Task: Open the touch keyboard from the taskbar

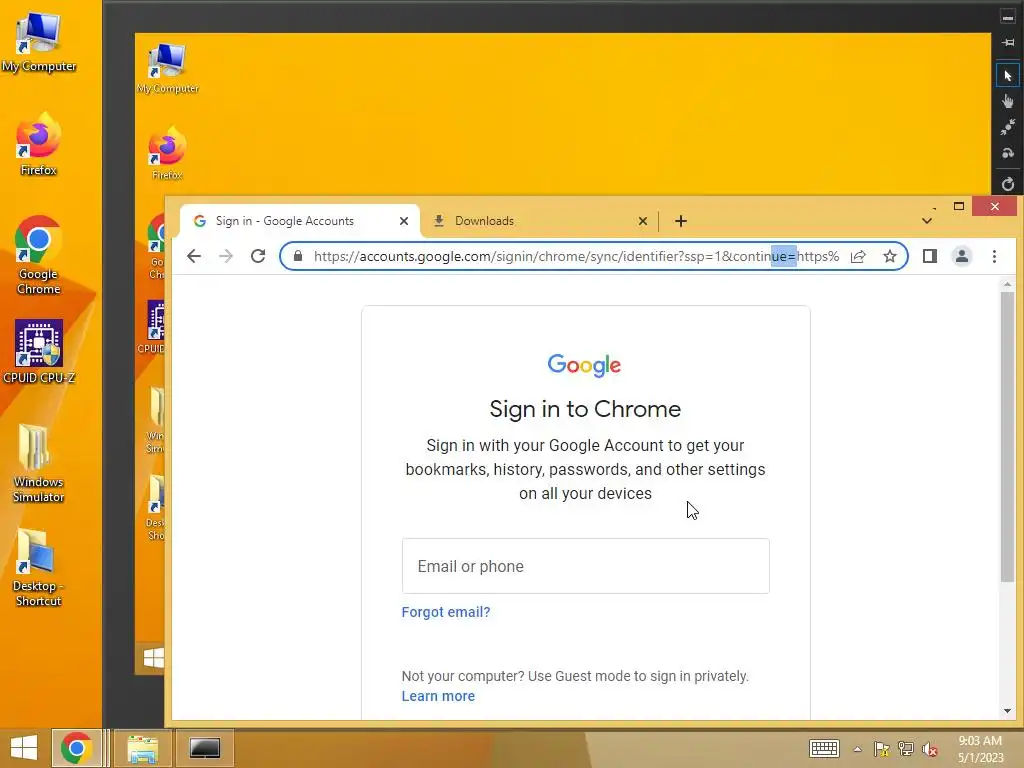Action: coord(824,748)
